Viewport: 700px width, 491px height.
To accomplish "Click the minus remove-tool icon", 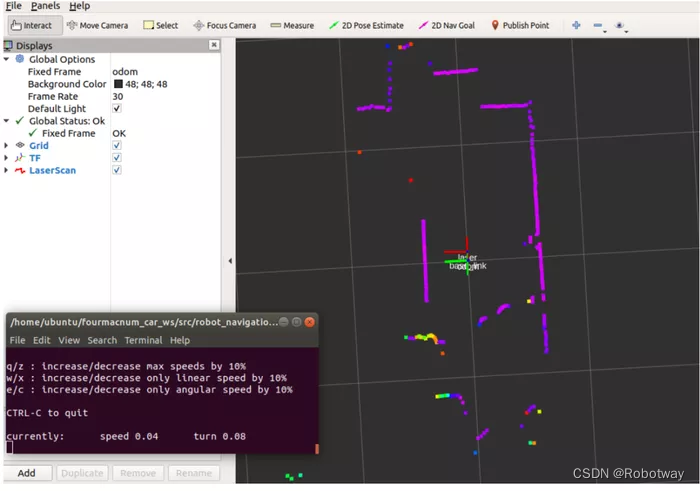I will (598, 25).
